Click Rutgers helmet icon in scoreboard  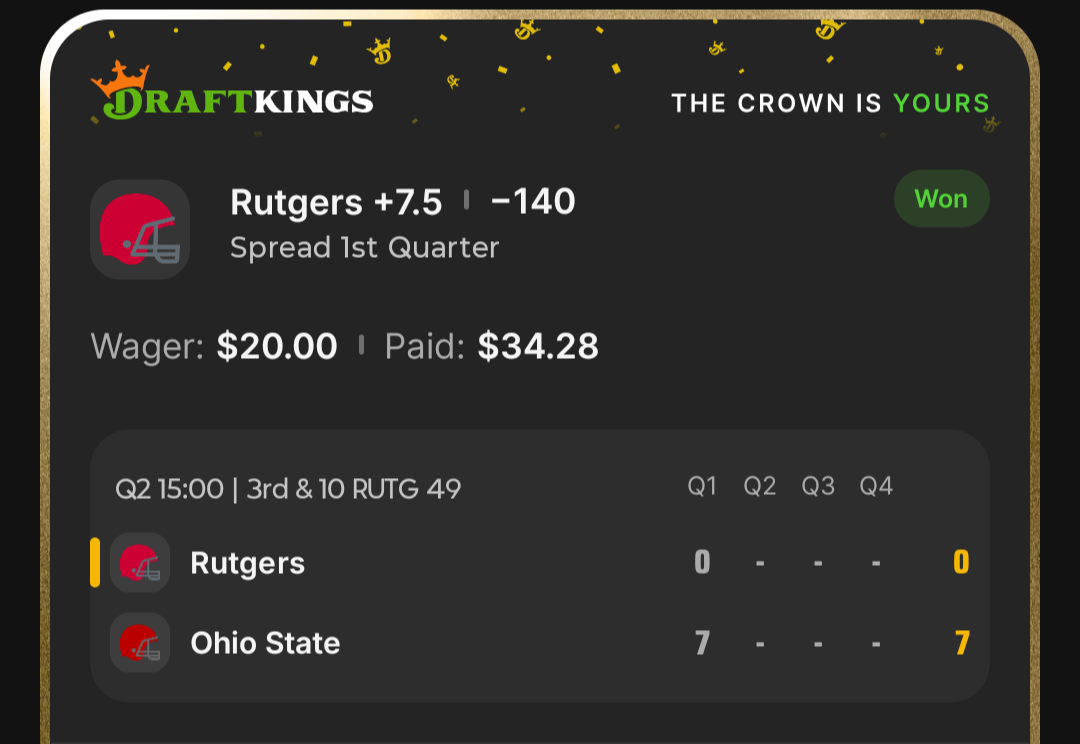coord(140,563)
